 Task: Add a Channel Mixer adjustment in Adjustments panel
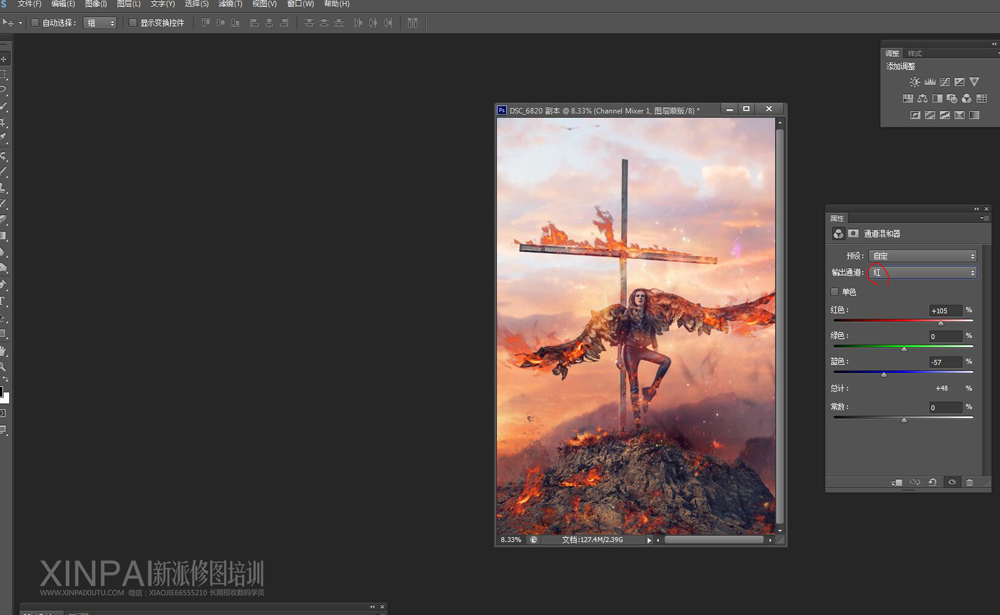pyautogui.click(x=966, y=98)
